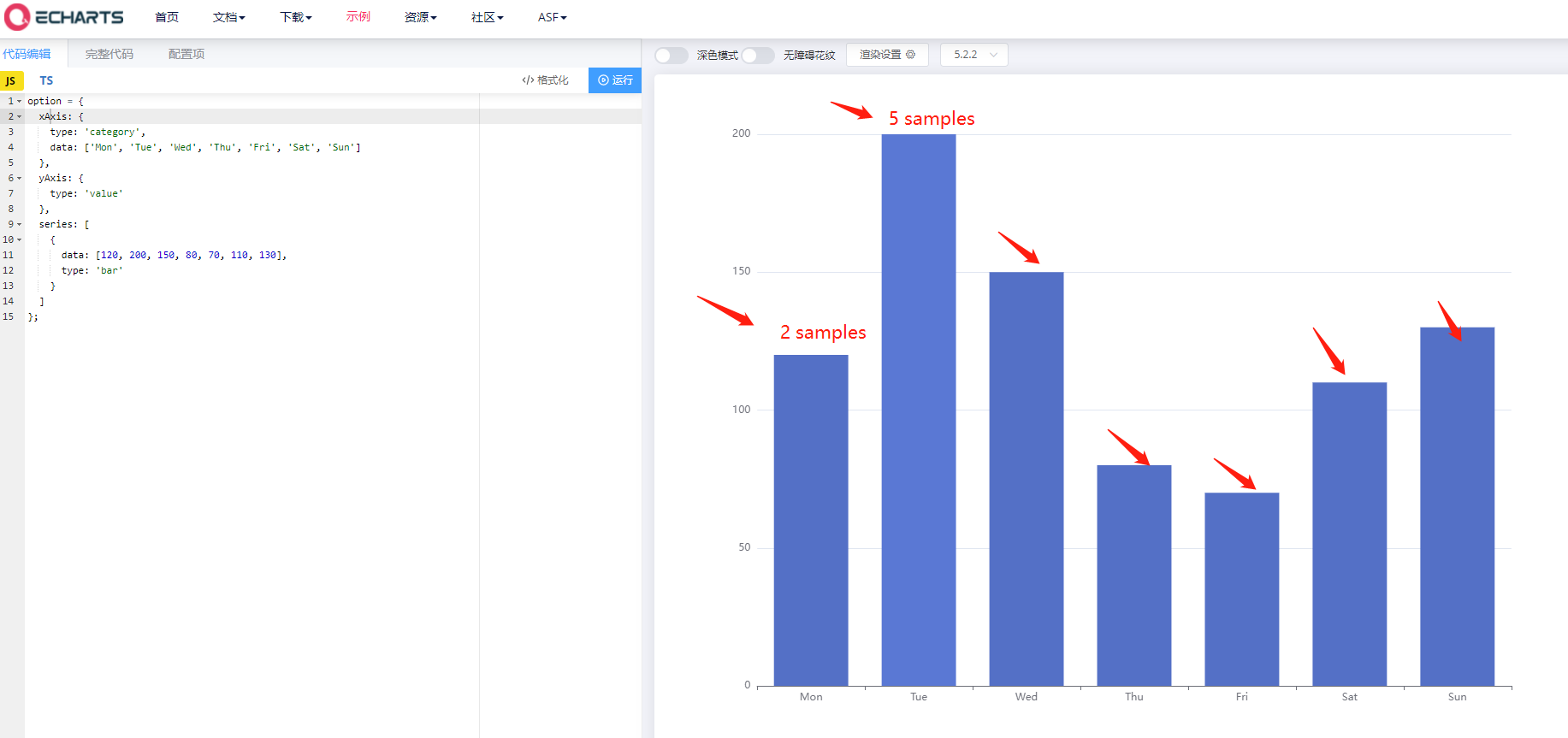Select the JS language tab
The width and height of the screenshot is (1568, 738).
pos(12,80)
